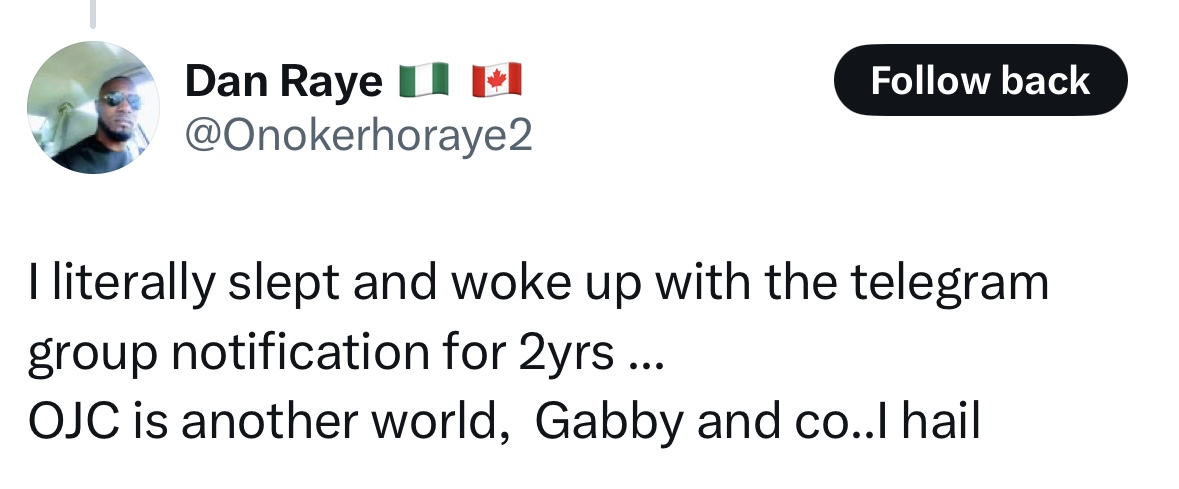Image resolution: width=1179 pixels, height=489 pixels.
Task: Select the @Onokerhoraye2 handle
Action: click(x=359, y=135)
